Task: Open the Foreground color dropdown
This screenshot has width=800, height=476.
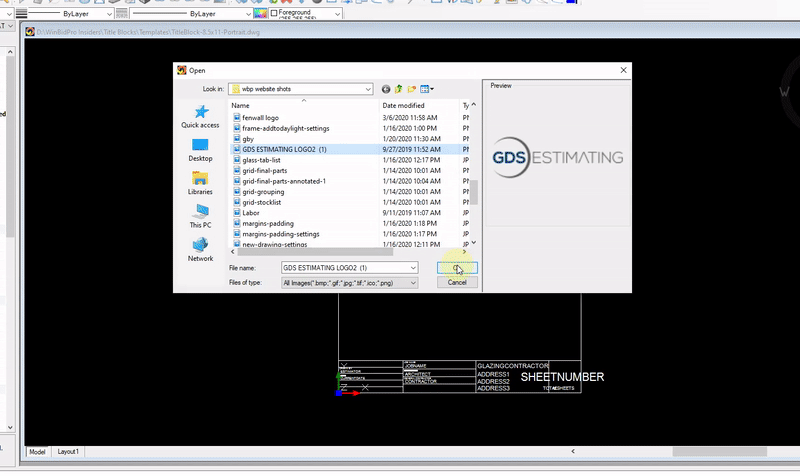Action: pos(305,14)
